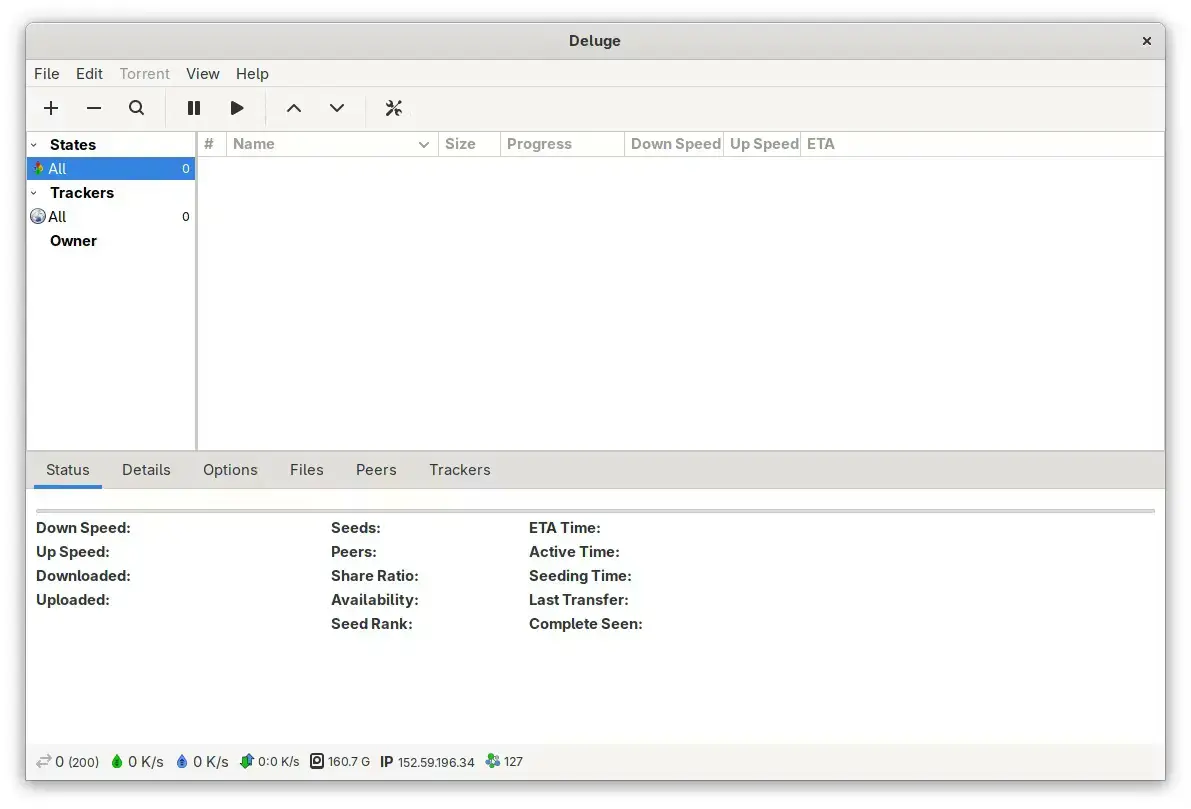Click the Queue Up arrow icon
This screenshot has height=809, width=1191.
(294, 108)
